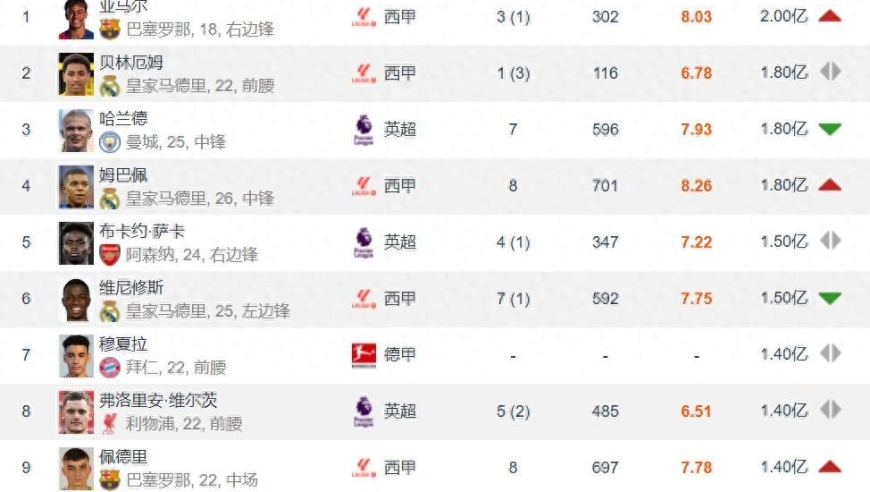Click the Barcelona club crest under 亚马尔
Image resolution: width=870 pixels, height=492 pixels.
(x=110, y=28)
